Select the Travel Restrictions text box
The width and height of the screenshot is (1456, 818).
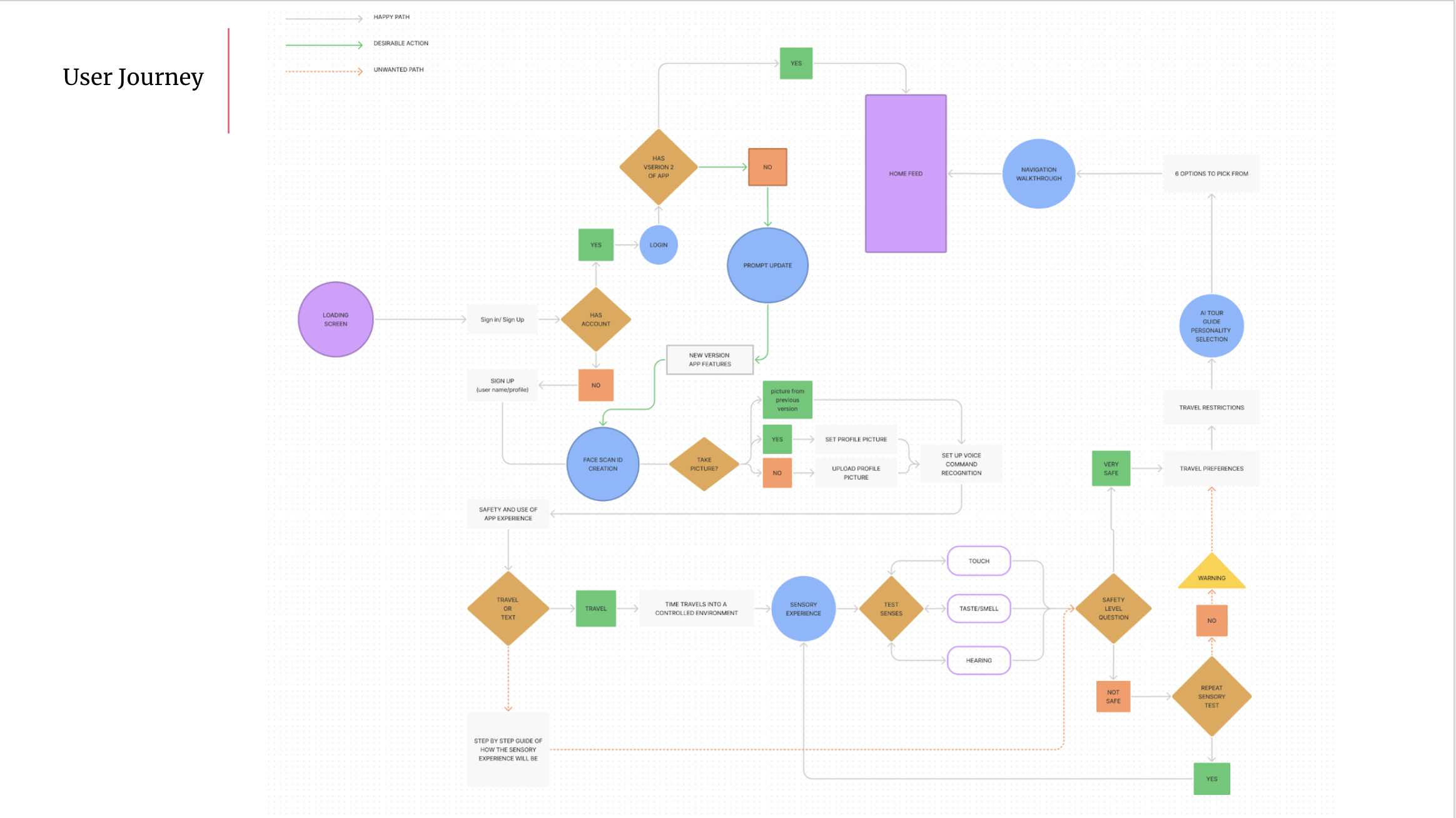pyautogui.click(x=1211, y=408)
